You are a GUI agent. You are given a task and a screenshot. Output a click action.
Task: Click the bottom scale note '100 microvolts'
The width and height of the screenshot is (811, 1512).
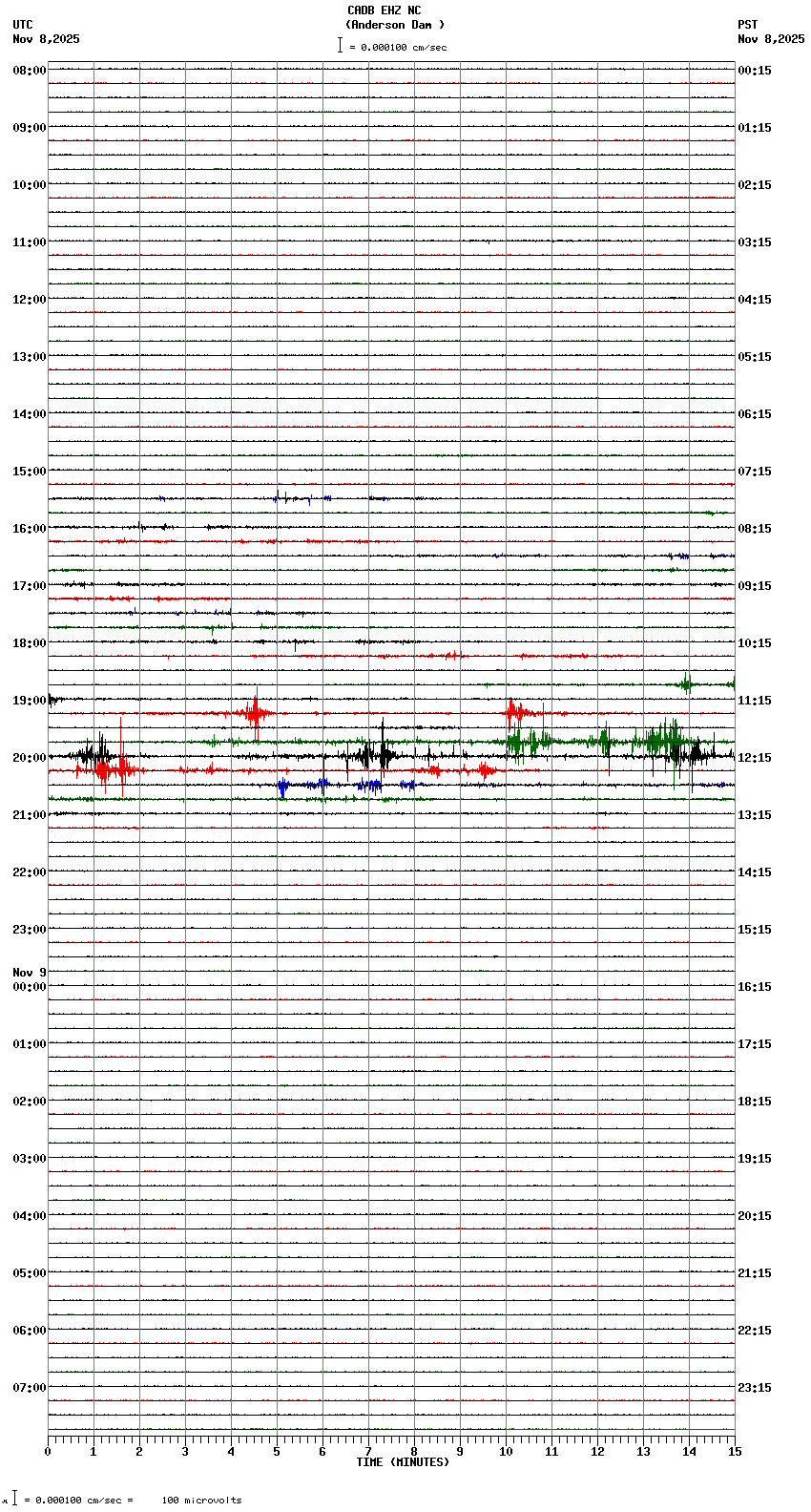tap(201, 1501)
